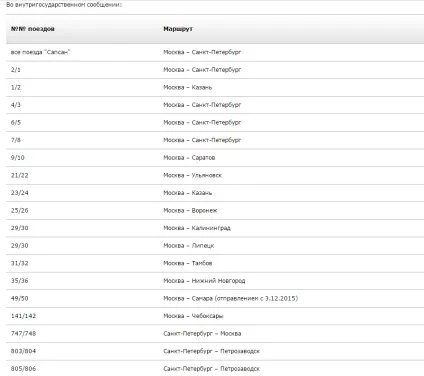Select the 'Санкт-Петербург – Москва' route
The image size is (424, 376).
click(x=202, y=334)
